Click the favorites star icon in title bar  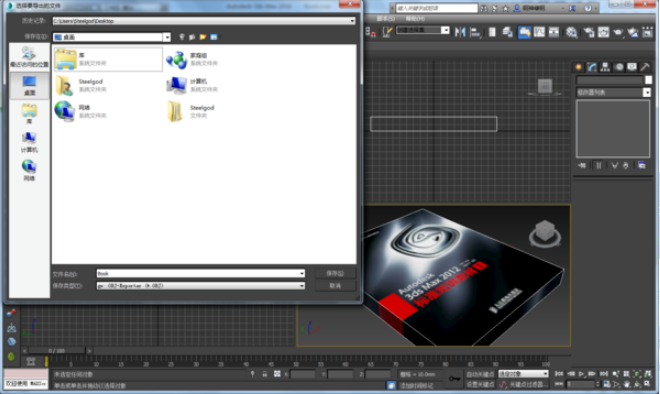[506, 8]
